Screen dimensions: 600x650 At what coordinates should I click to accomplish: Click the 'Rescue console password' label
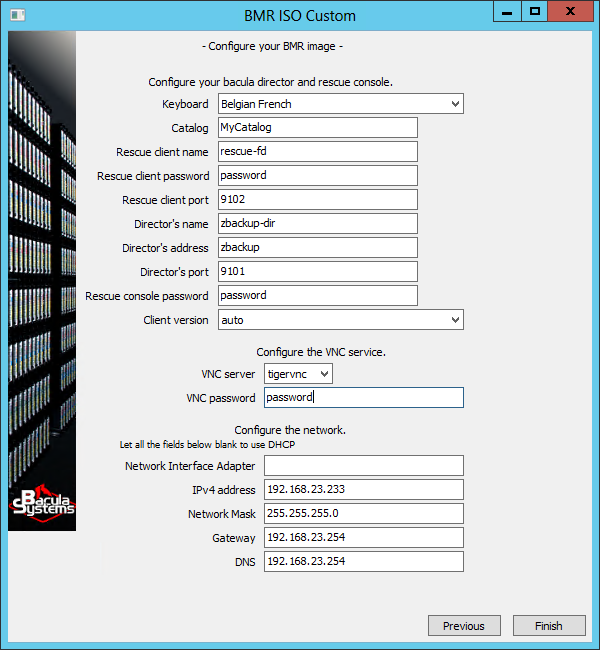pyautogui.click(x=147, y=296)
